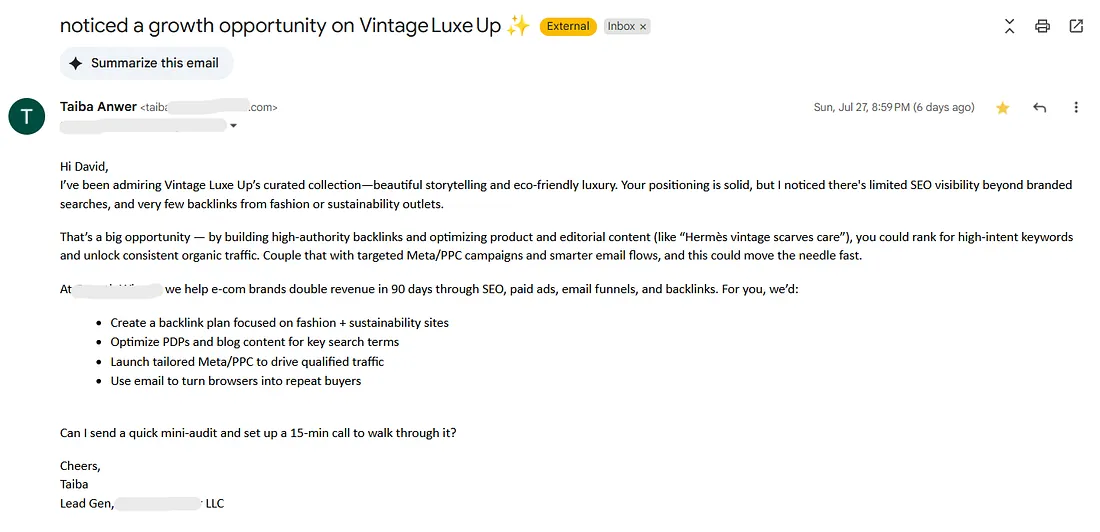Click the yellow External tag
1100x532 pixels.
click(568, 27)
